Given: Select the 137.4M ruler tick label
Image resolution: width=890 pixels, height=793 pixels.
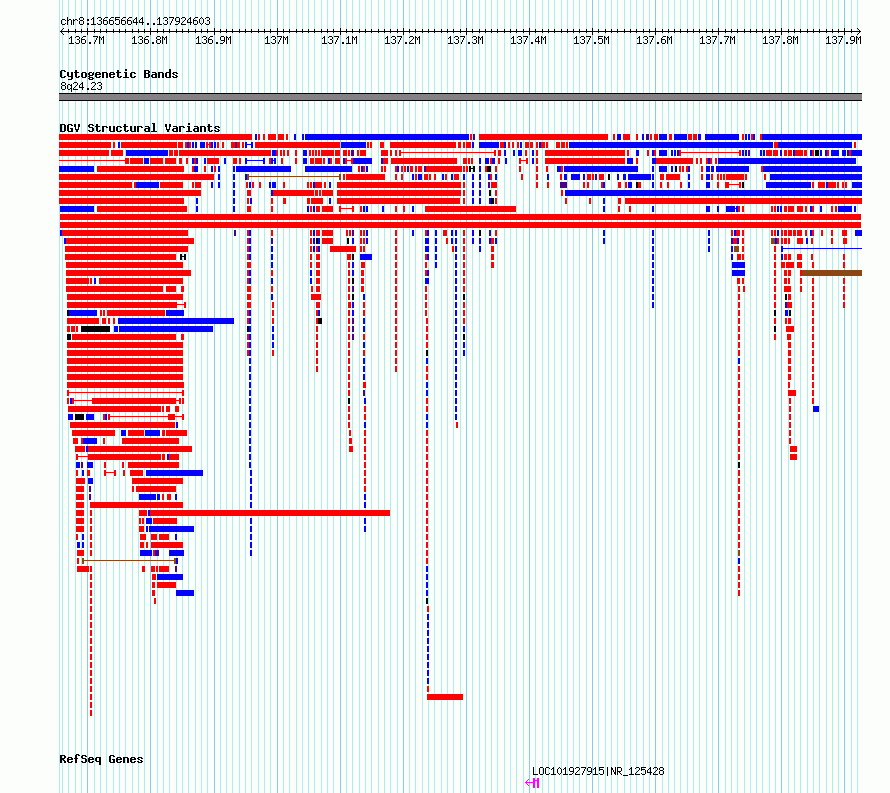Looking at the screenshot, I should pos(528,40).
